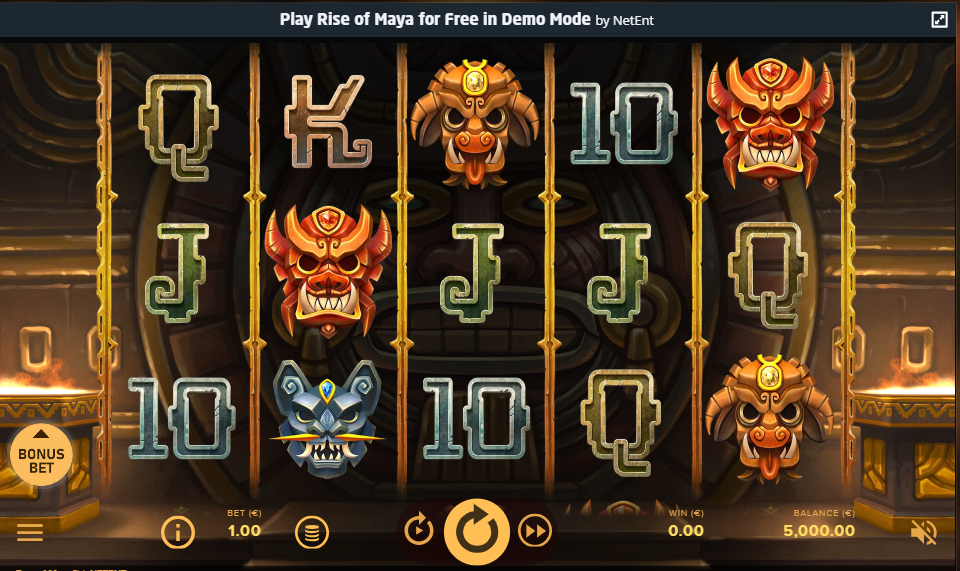This screenshot has width=960, height=571.
Task: Select the orange boar mask on reel three
Action: click(x=474, y=123)
